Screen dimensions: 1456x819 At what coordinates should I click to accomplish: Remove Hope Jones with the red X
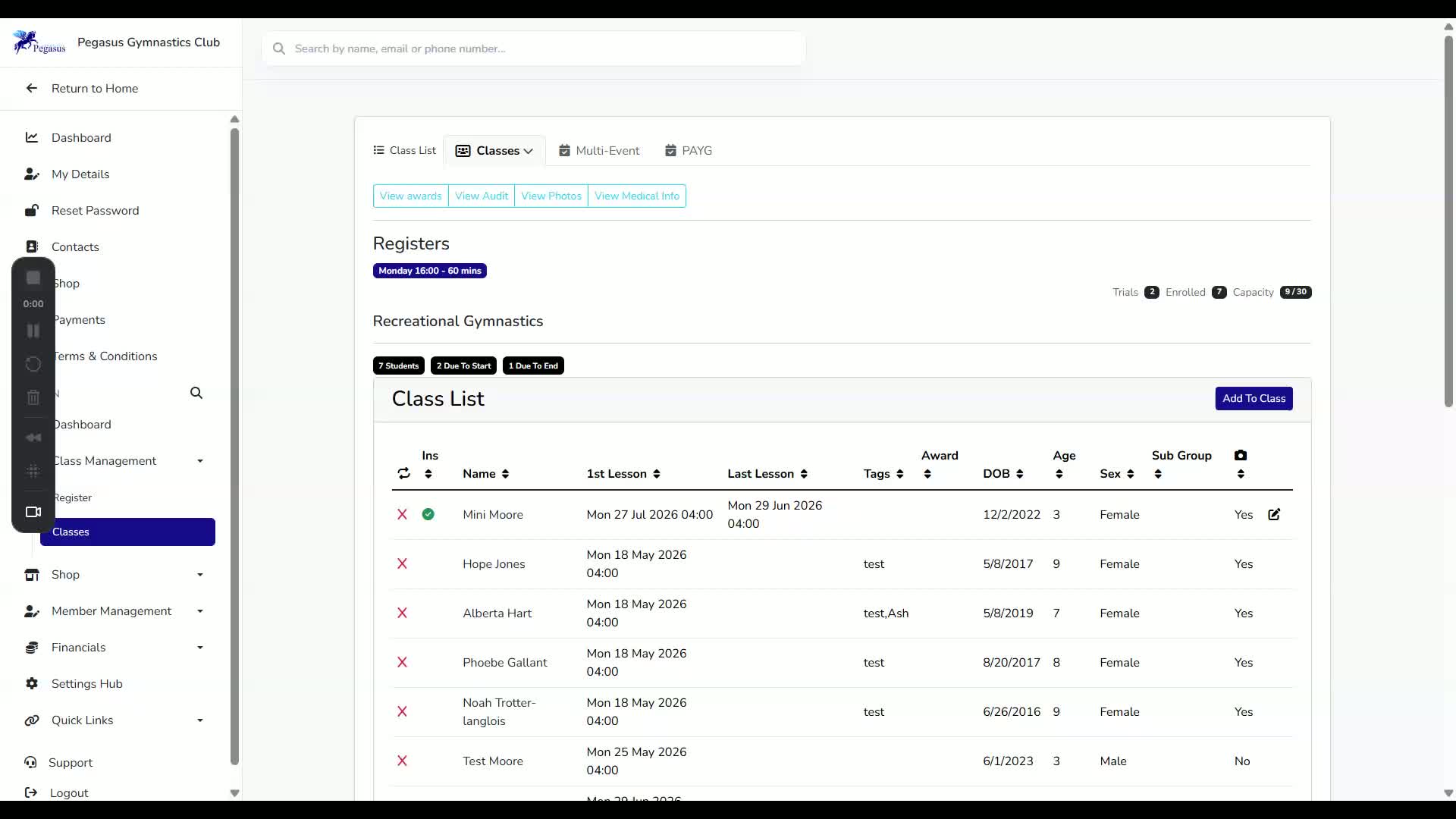coord(402,563)
